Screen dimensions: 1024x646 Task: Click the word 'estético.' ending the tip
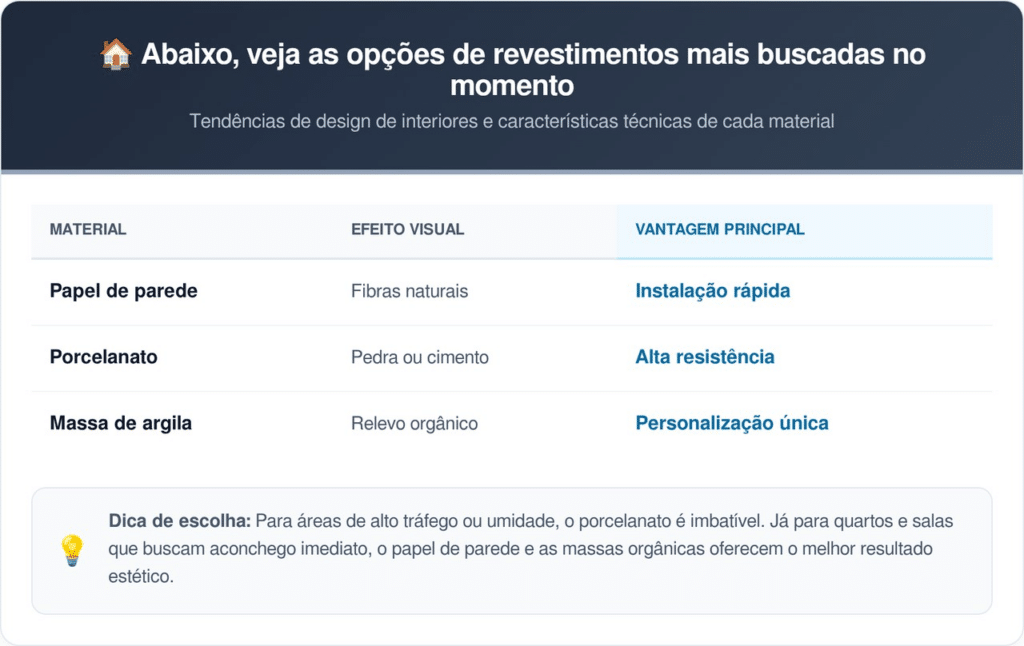click(x=140, y=577)
